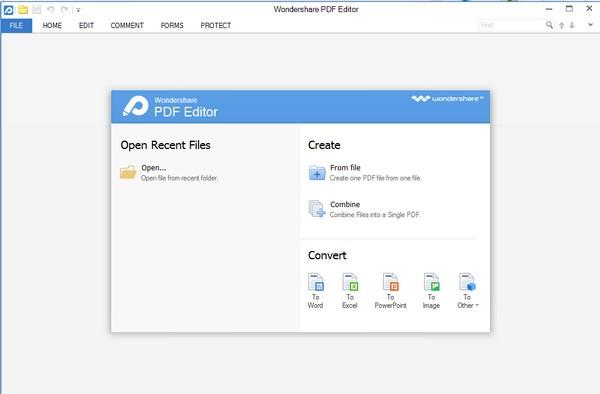This screenshot has width=600, height=394.
Task: Expand the quick access toolbar customize arrow
Action: coord(78,10)
